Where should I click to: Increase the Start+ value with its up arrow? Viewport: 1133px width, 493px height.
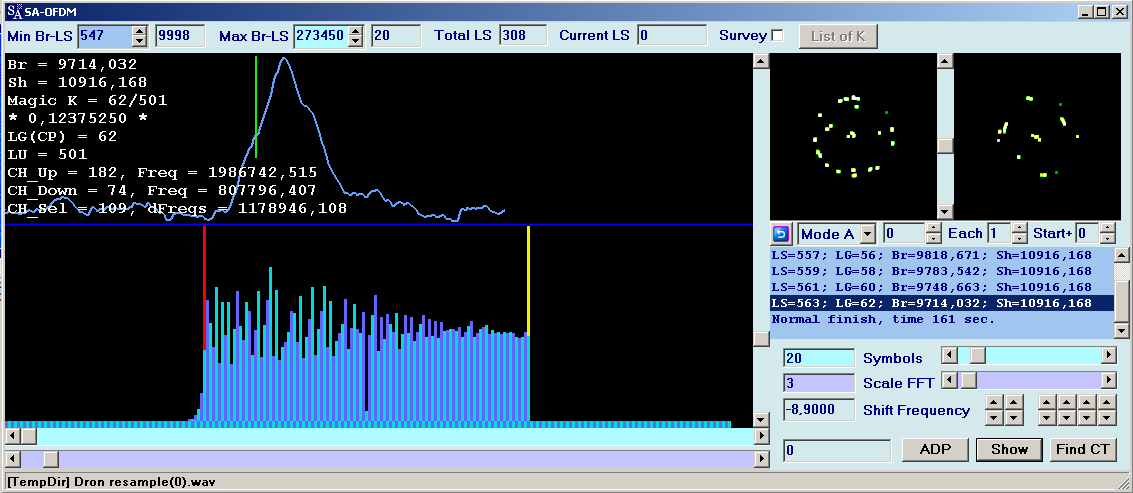[x=1107, y=228]
